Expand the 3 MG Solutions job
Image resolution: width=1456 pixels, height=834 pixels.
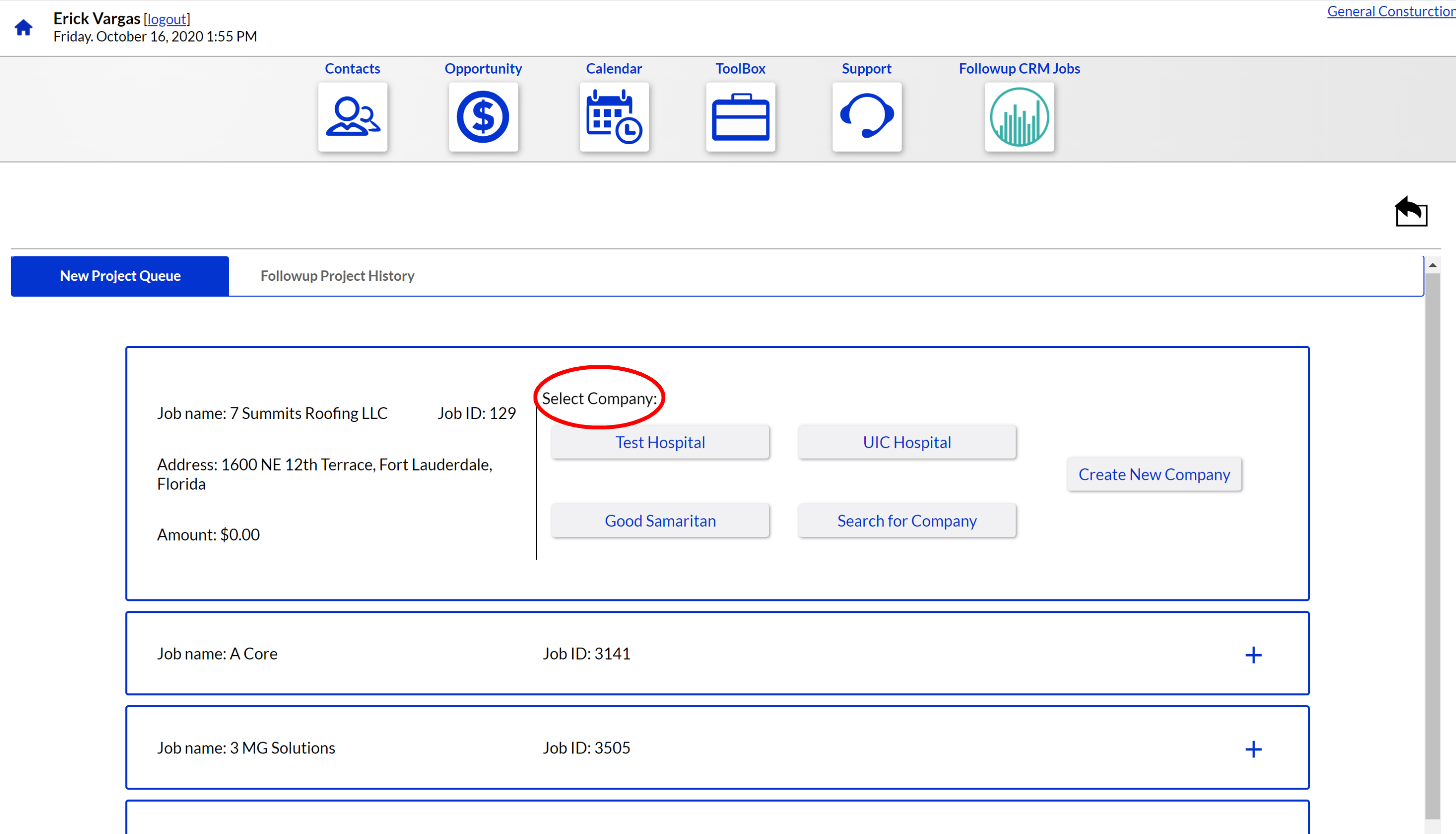click(1253, 749)
